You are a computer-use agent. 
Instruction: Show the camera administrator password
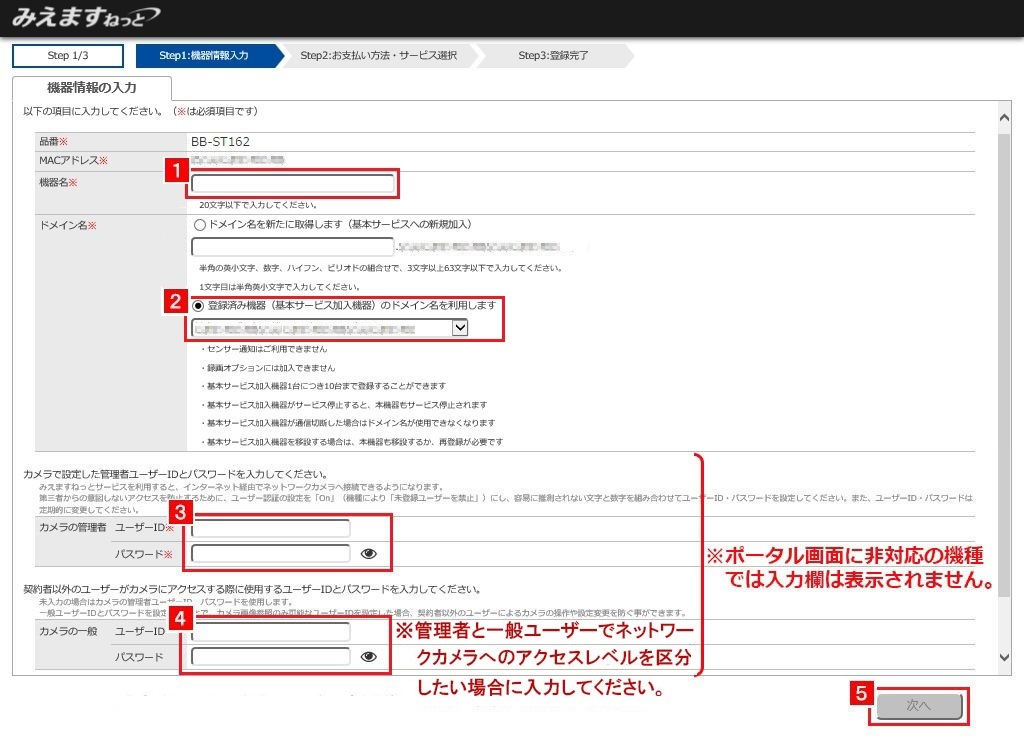368,553
